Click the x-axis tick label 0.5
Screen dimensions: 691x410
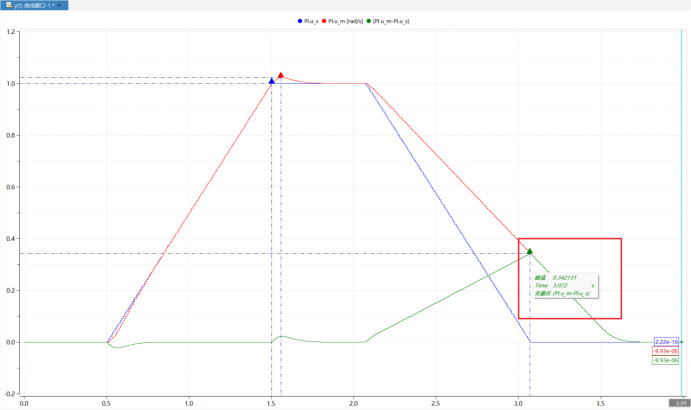[106, 403]
